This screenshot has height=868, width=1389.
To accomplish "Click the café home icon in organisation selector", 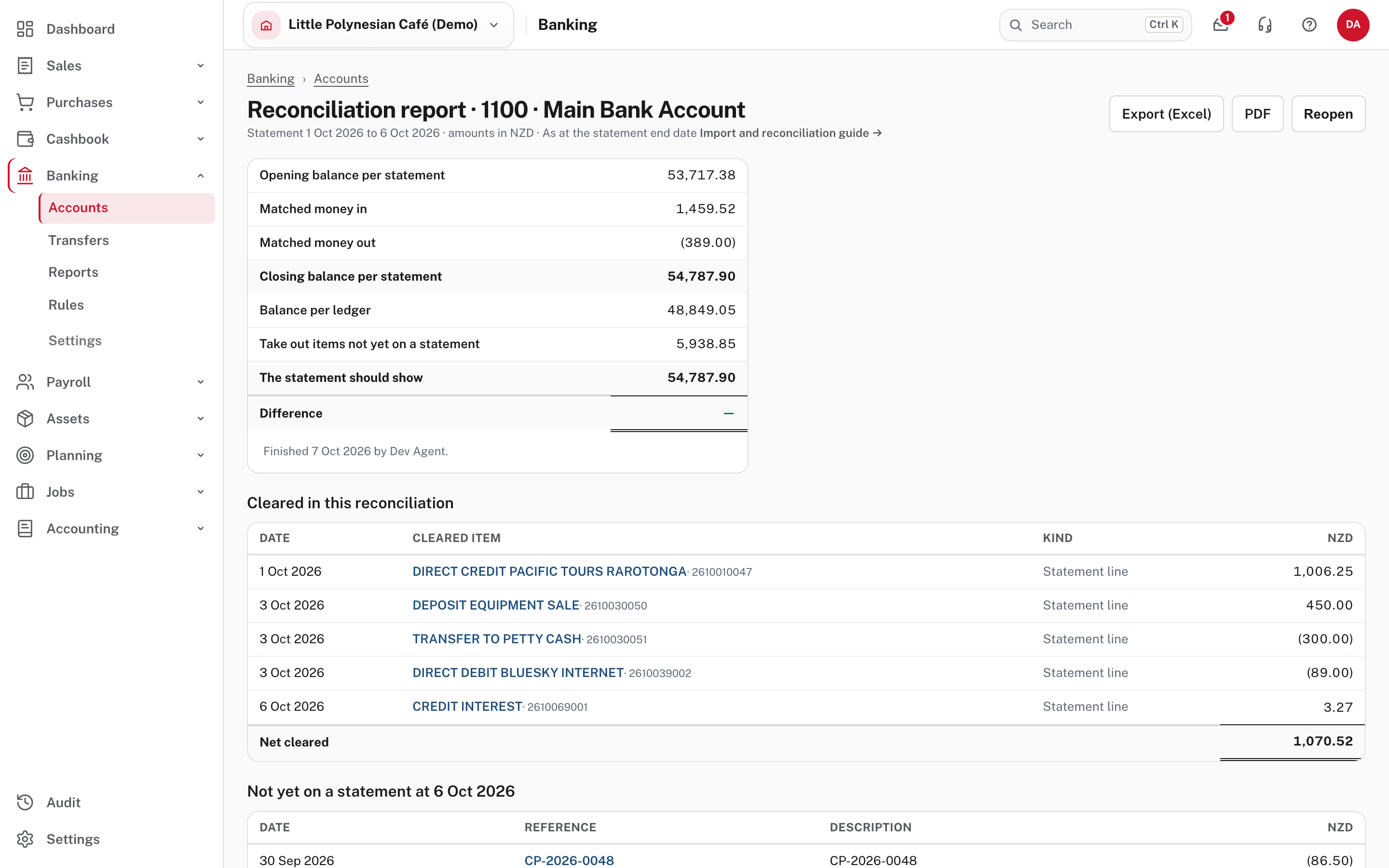I will pyautogui.click(x=266, y=25).
